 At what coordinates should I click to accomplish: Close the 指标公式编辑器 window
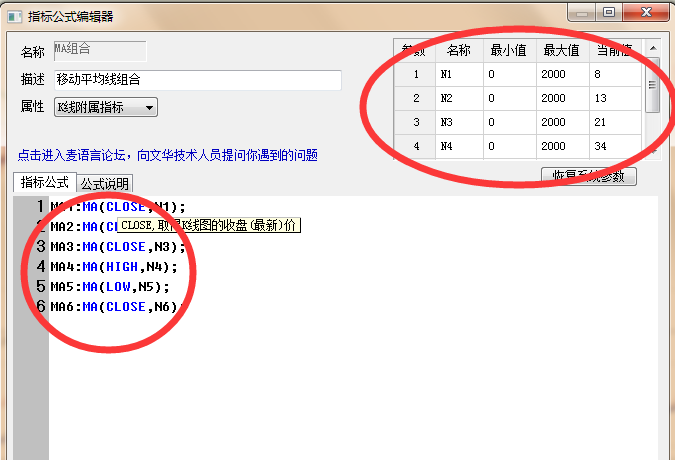[646, 12]
